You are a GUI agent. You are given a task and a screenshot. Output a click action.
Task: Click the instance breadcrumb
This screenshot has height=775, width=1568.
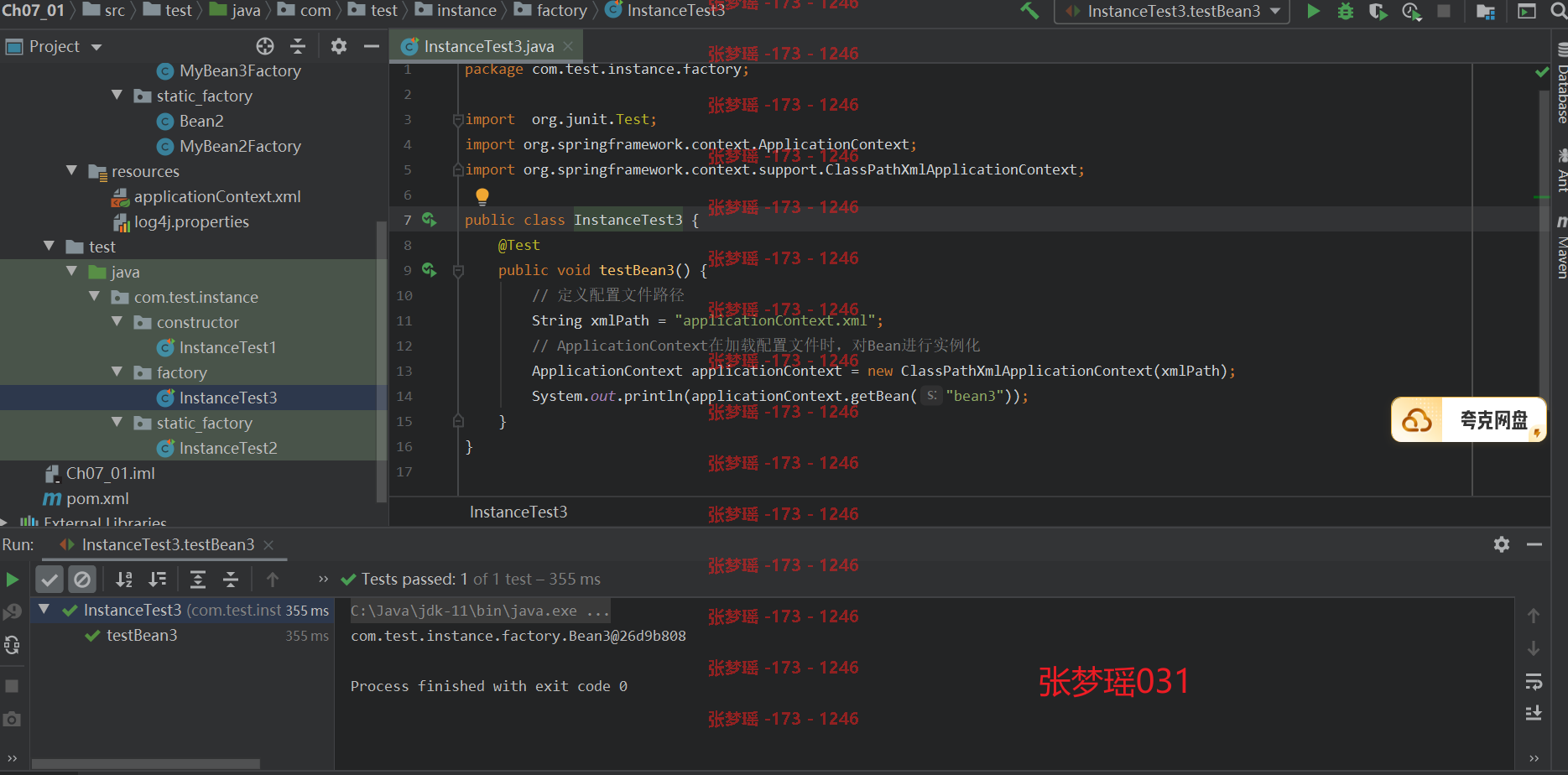456,10
